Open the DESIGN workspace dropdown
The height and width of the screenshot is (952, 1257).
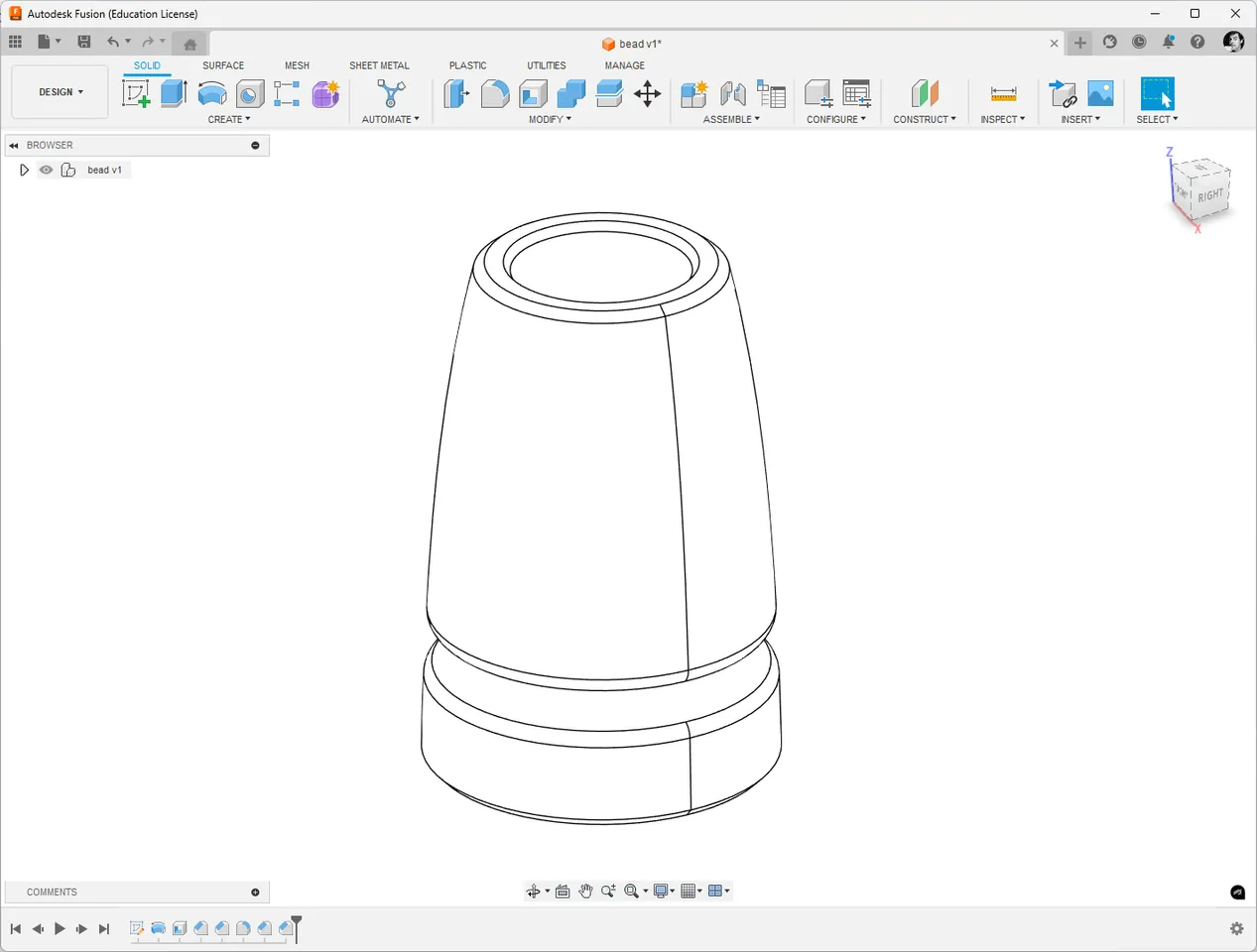(59, 91)
